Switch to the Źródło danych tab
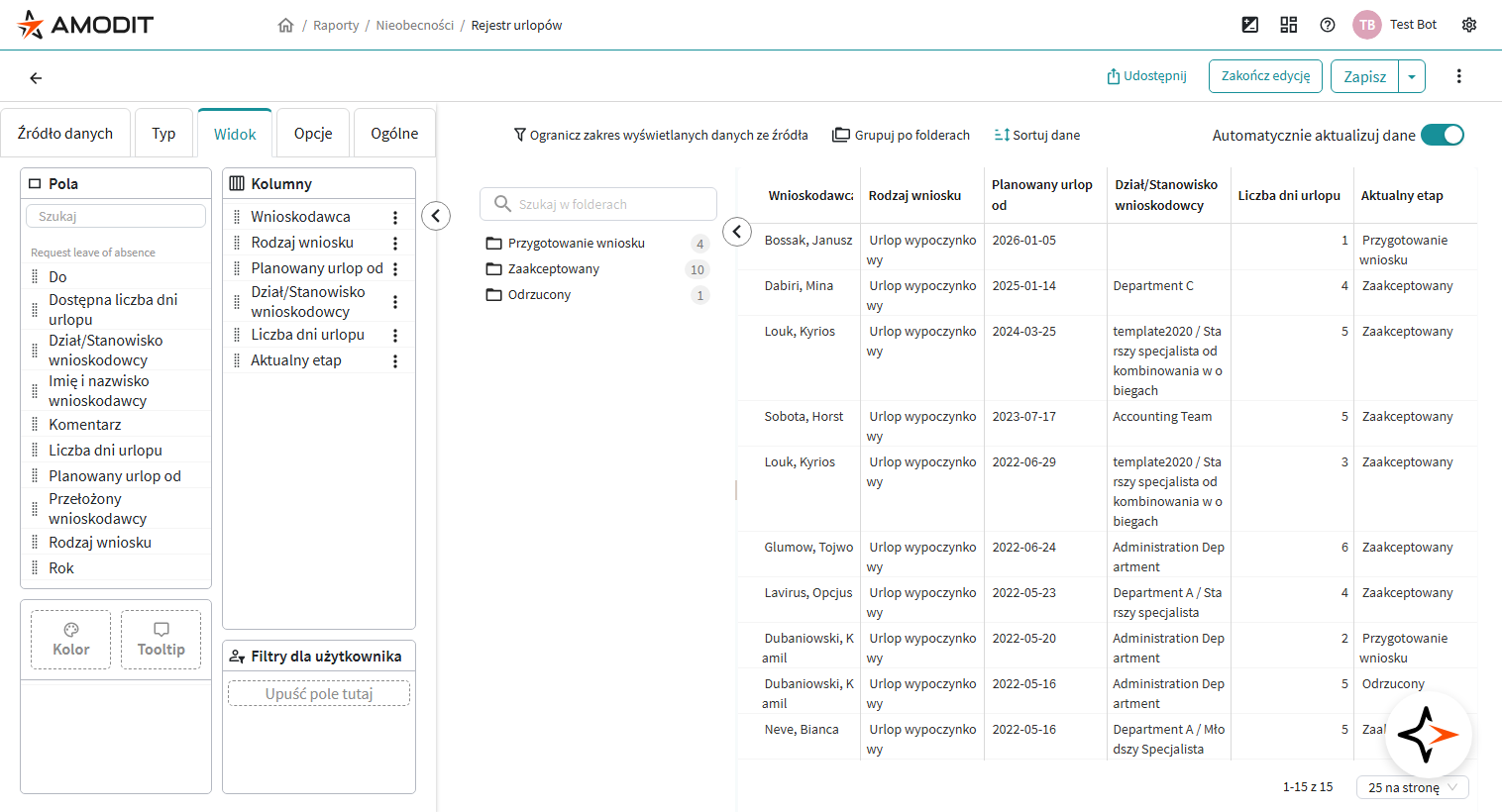Viewport: 1502px width, 812px height. pyautogui.click(x=65, y=134)
